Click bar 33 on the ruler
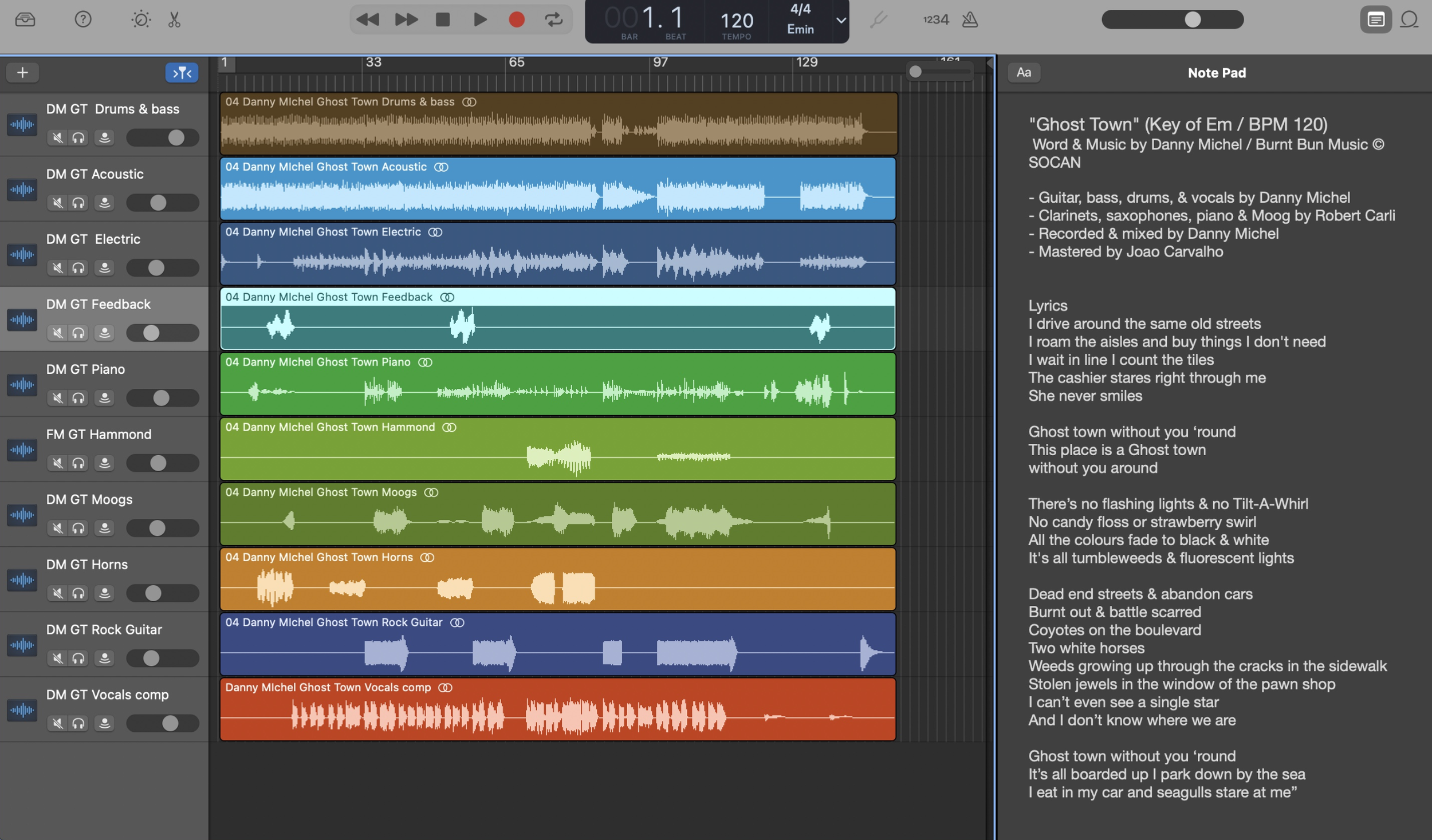 click(x=373, y=62)
